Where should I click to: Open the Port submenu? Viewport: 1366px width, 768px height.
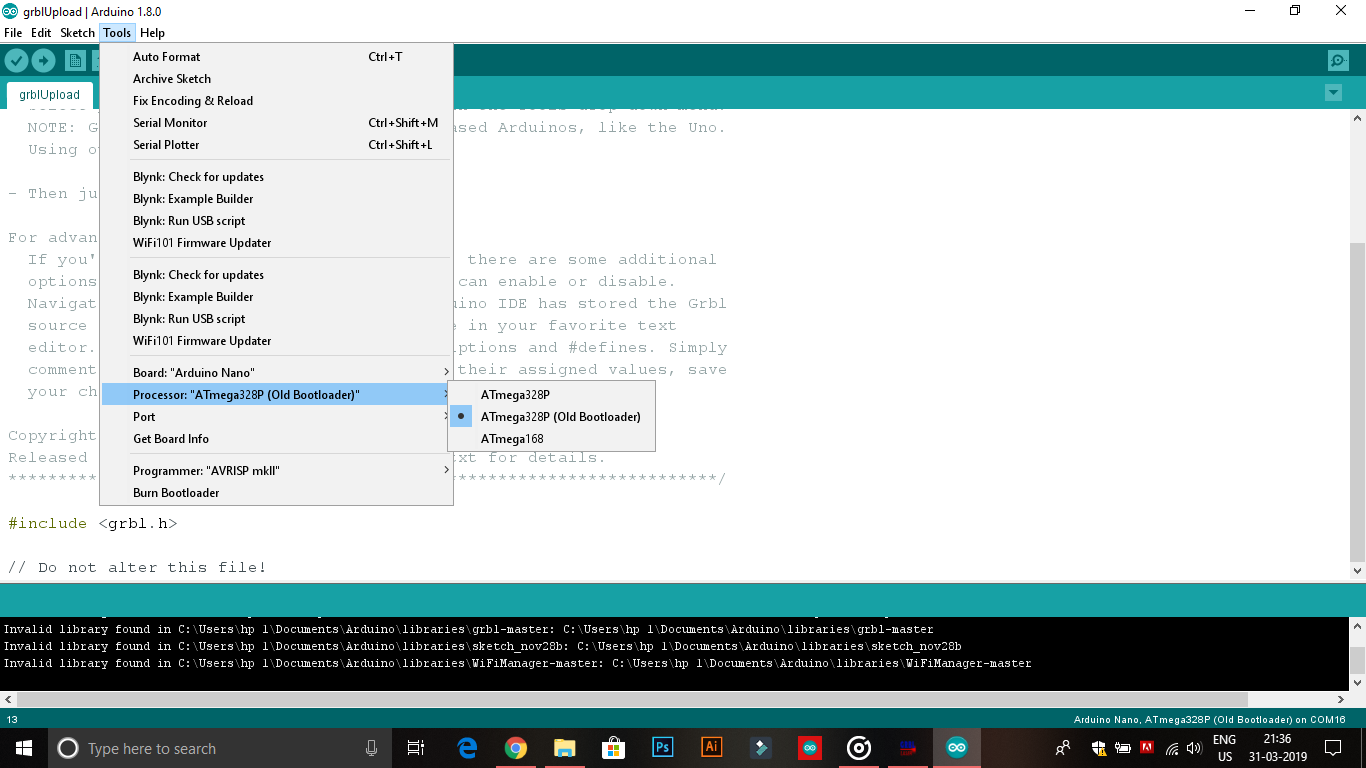(x=144, y=416)
